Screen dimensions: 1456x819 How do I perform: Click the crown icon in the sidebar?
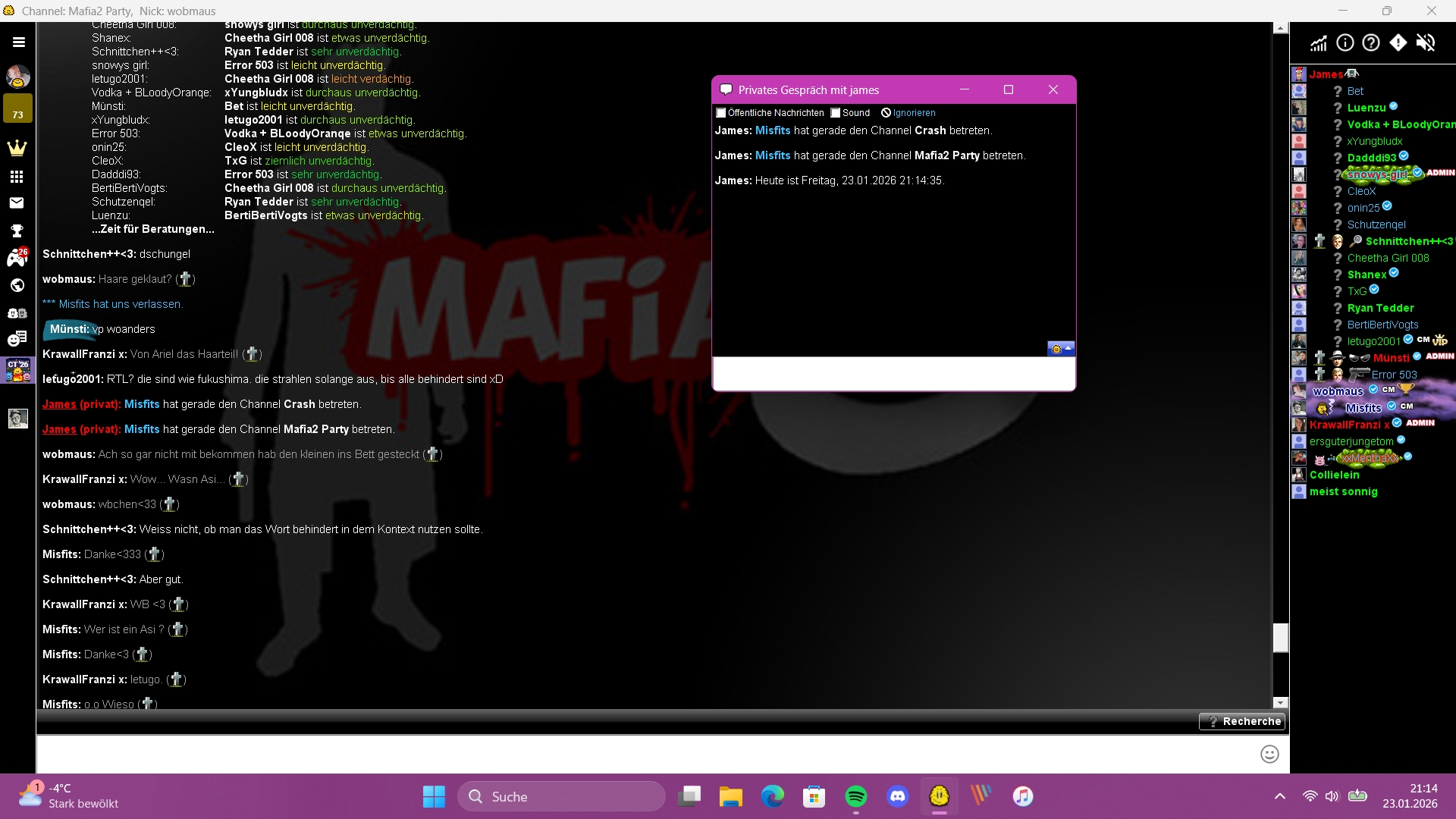click(x=17, y=148)
